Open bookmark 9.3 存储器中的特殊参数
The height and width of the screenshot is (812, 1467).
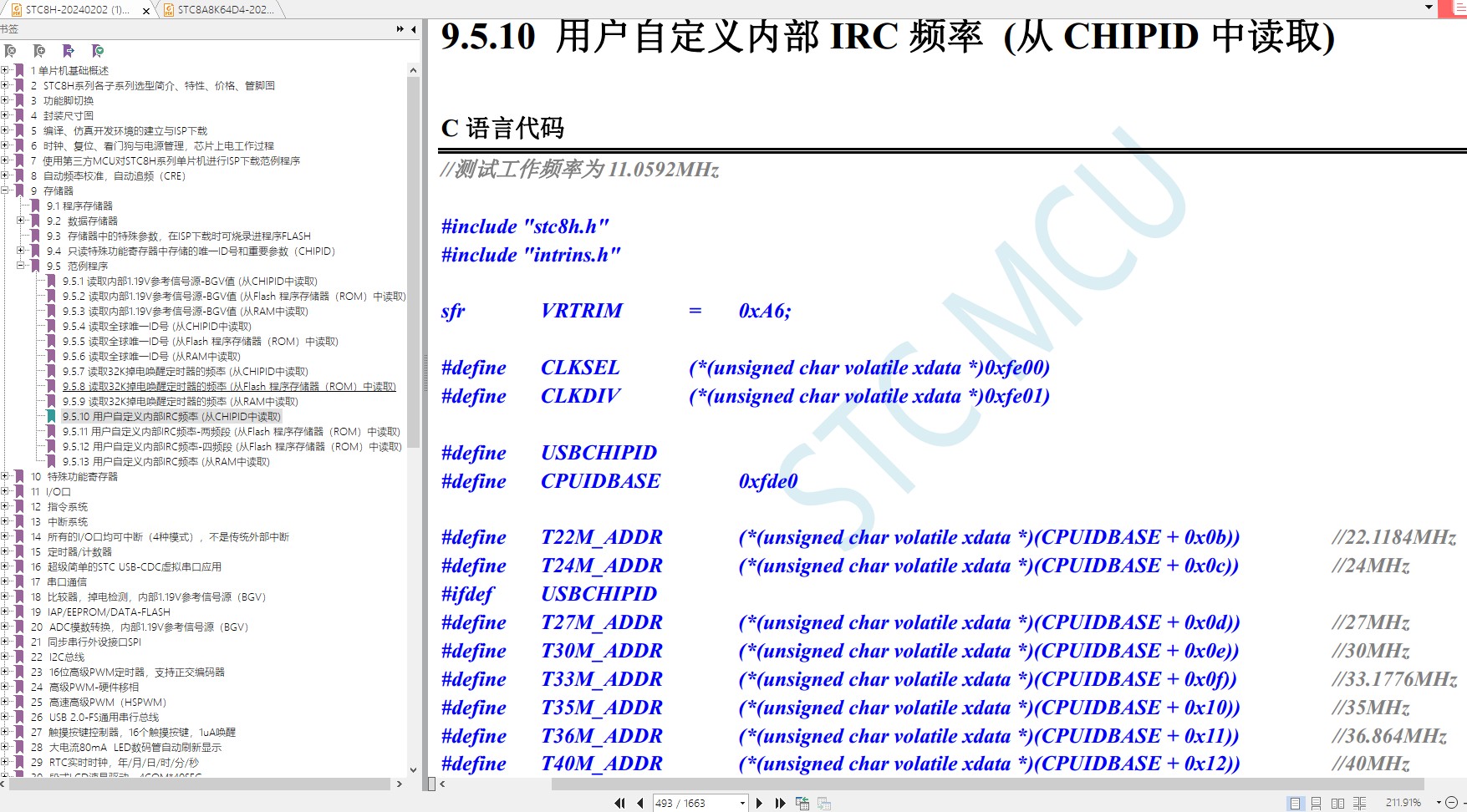[x=179, y=236]
